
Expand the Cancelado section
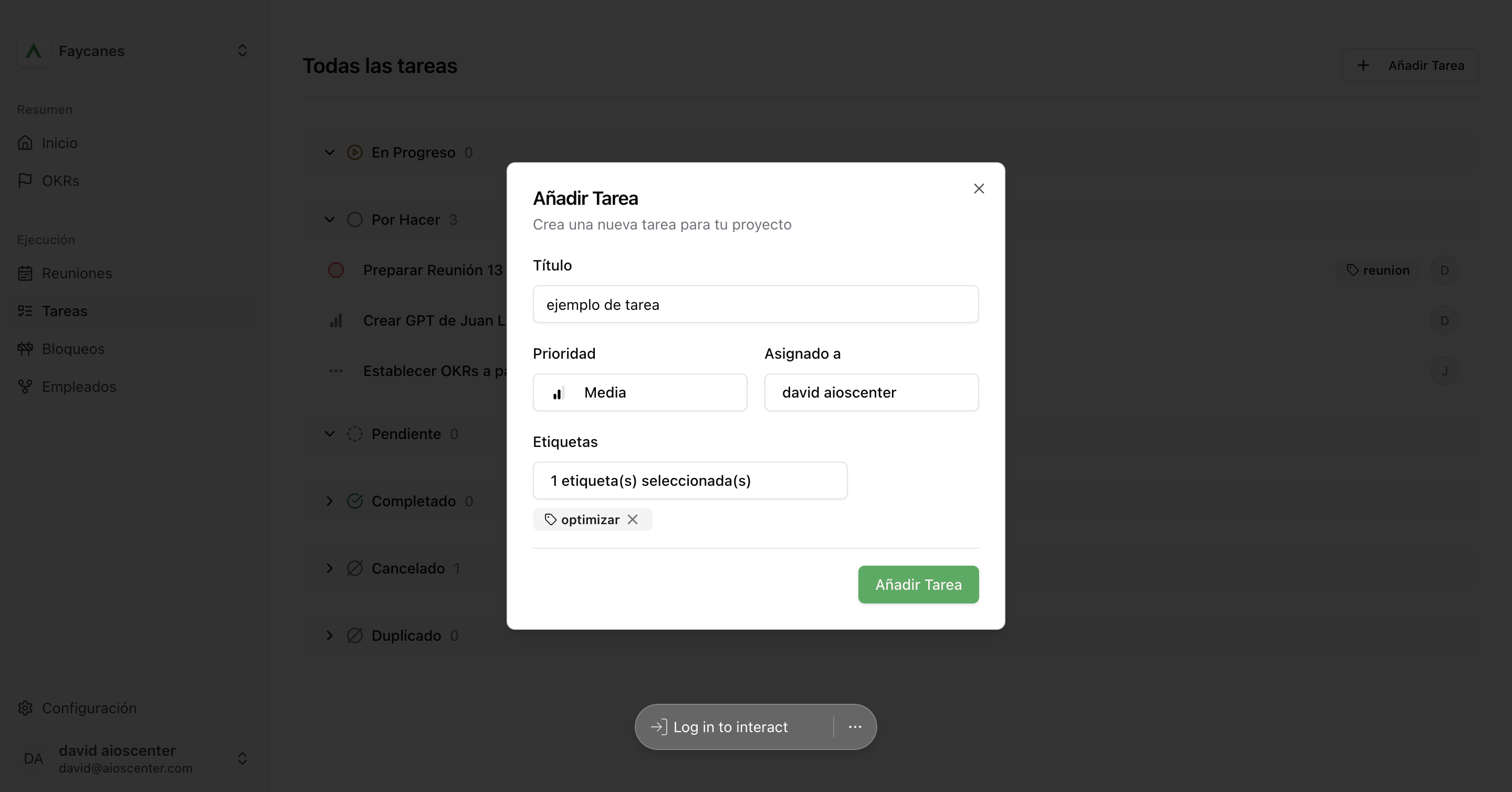pyautogui.click(x=330, y=568)
